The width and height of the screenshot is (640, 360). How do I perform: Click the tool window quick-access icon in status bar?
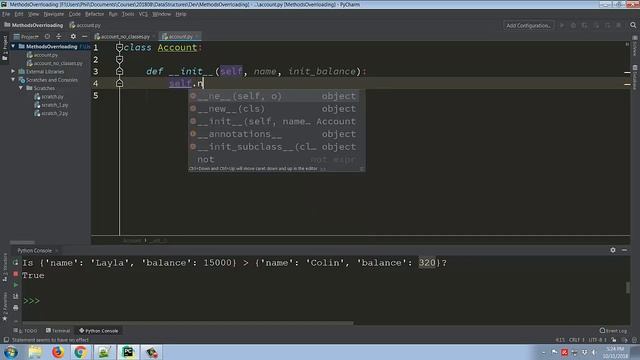click(x=6, y=340)
